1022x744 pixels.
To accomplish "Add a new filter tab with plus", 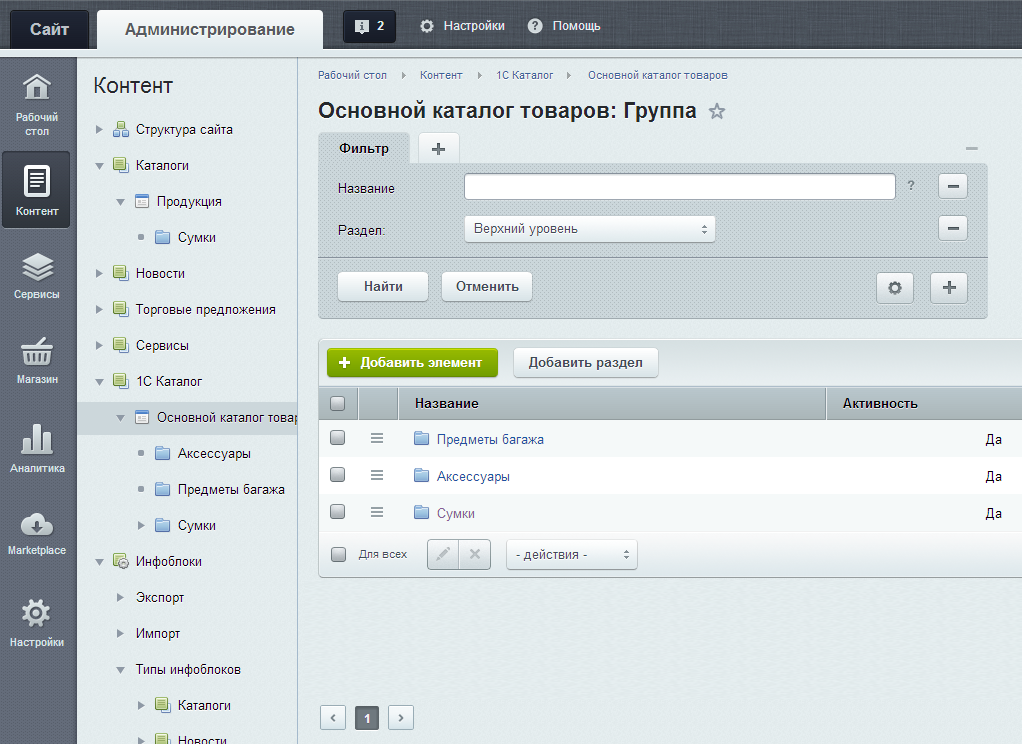I will pyautogui.click(x=439, y=149).
